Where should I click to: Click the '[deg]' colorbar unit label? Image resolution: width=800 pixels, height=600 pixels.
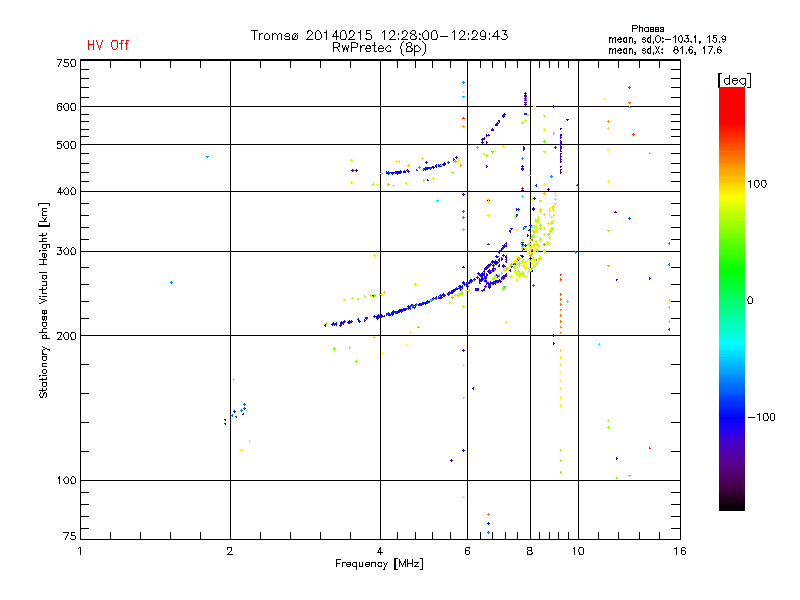point(735,81)
